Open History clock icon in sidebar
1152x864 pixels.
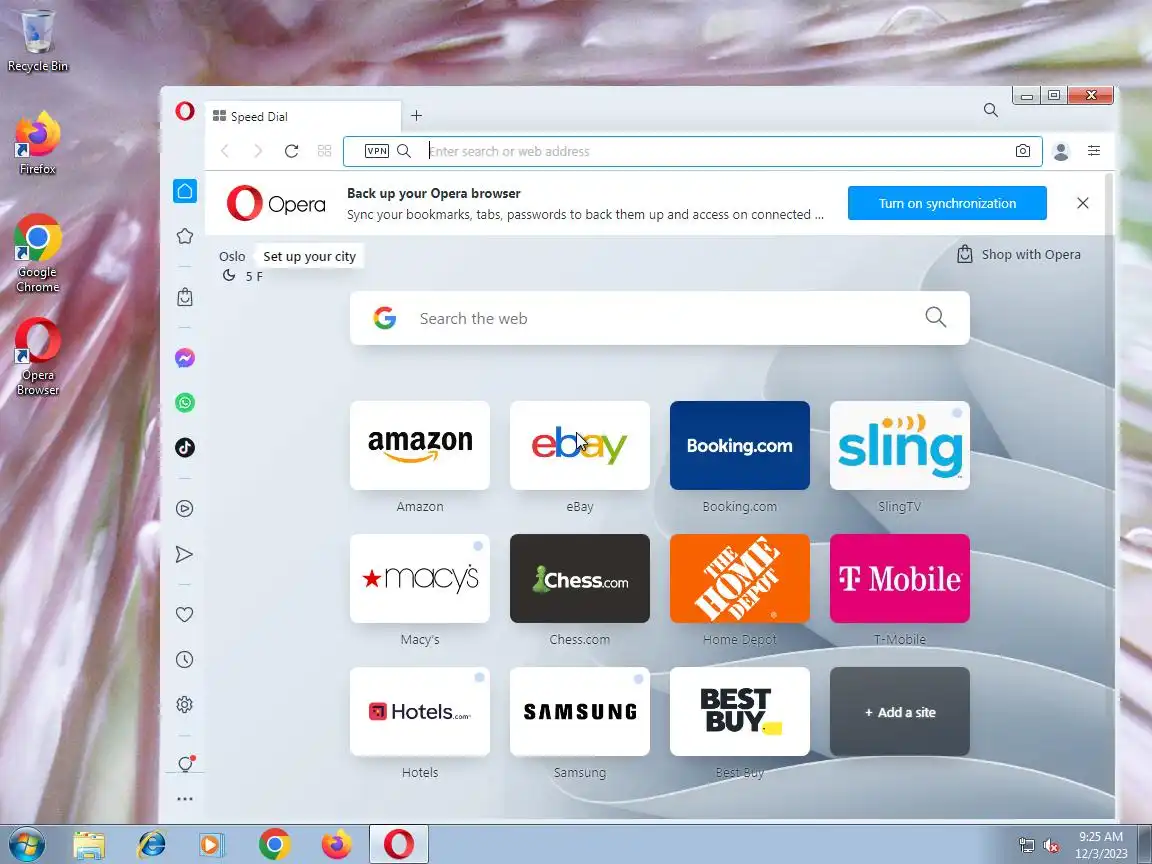pos(185,660)
